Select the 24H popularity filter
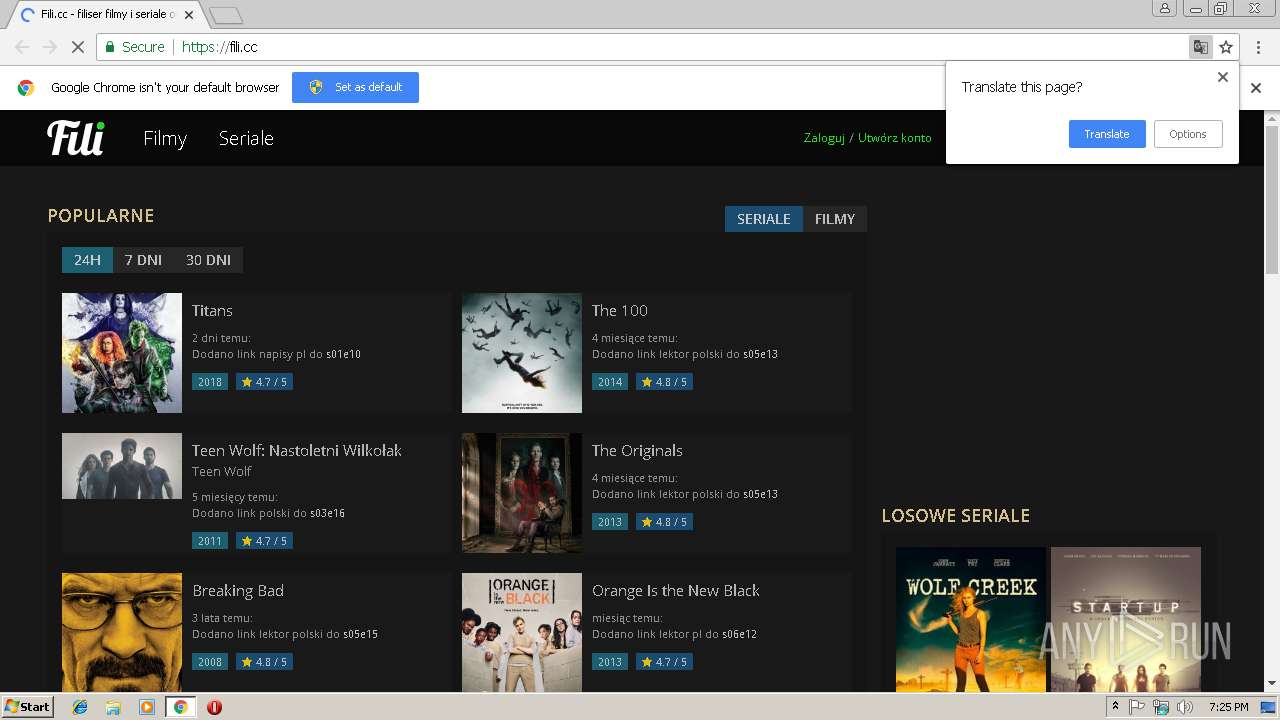This screenshot has height=720, width=1280. [87, 260]
